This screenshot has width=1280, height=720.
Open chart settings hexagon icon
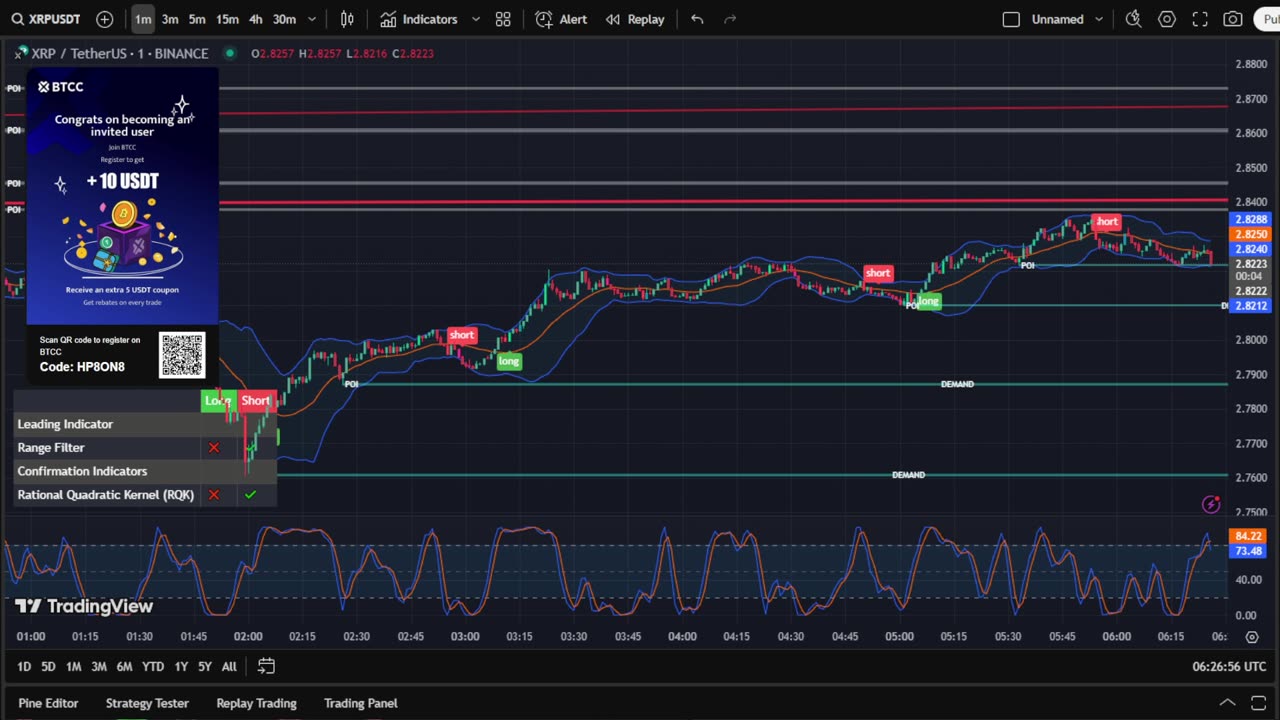[x=1167, y=19]
